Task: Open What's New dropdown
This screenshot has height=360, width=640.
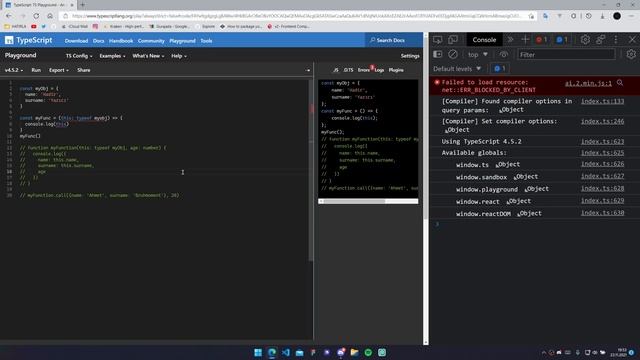Action: point(148,56)
